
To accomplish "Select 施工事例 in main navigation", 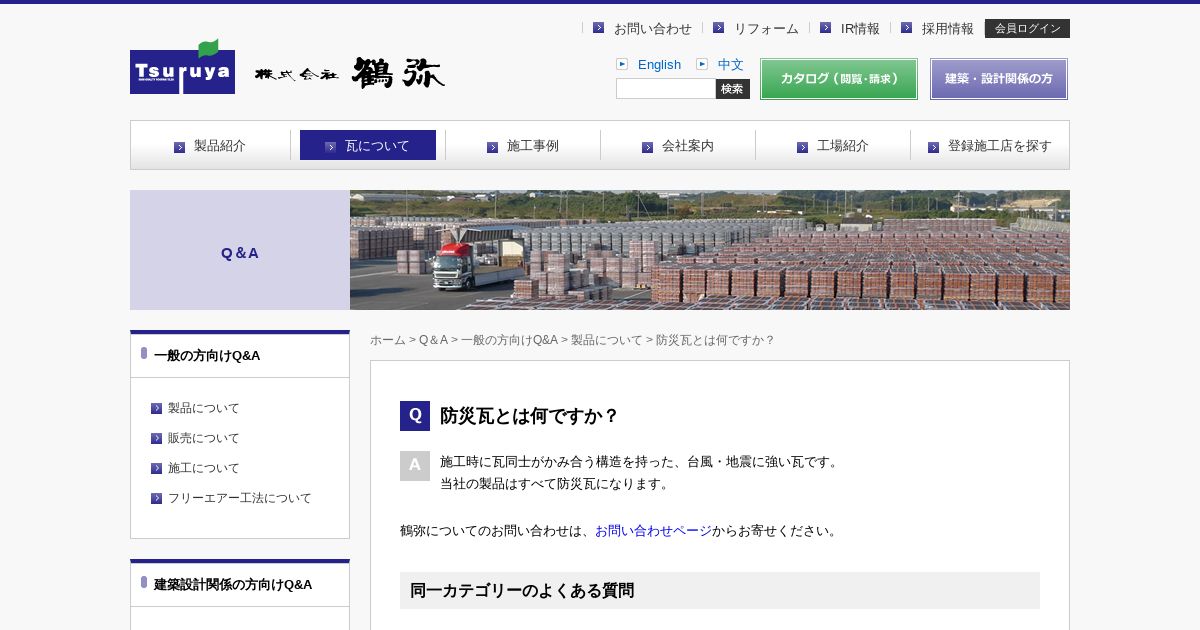I will tap(523, 146).
